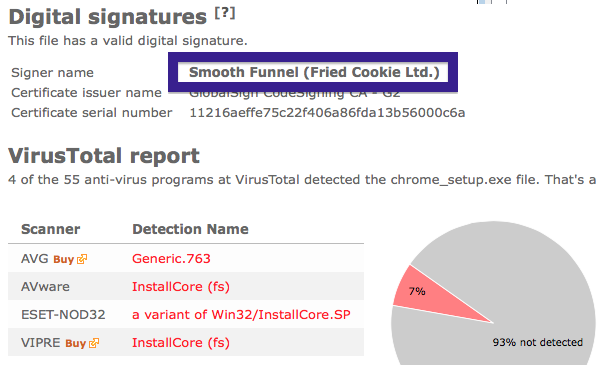Click the VirusTotal report heading
Screen dimensions: 600x365
coord(104,156)
